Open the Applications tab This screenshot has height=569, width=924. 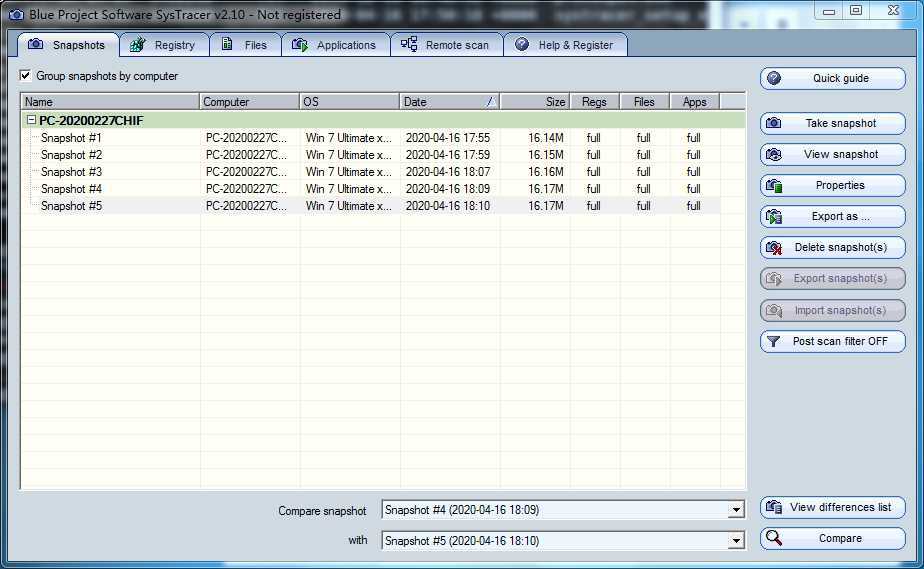pyautogui.click(x=335, y=45)
